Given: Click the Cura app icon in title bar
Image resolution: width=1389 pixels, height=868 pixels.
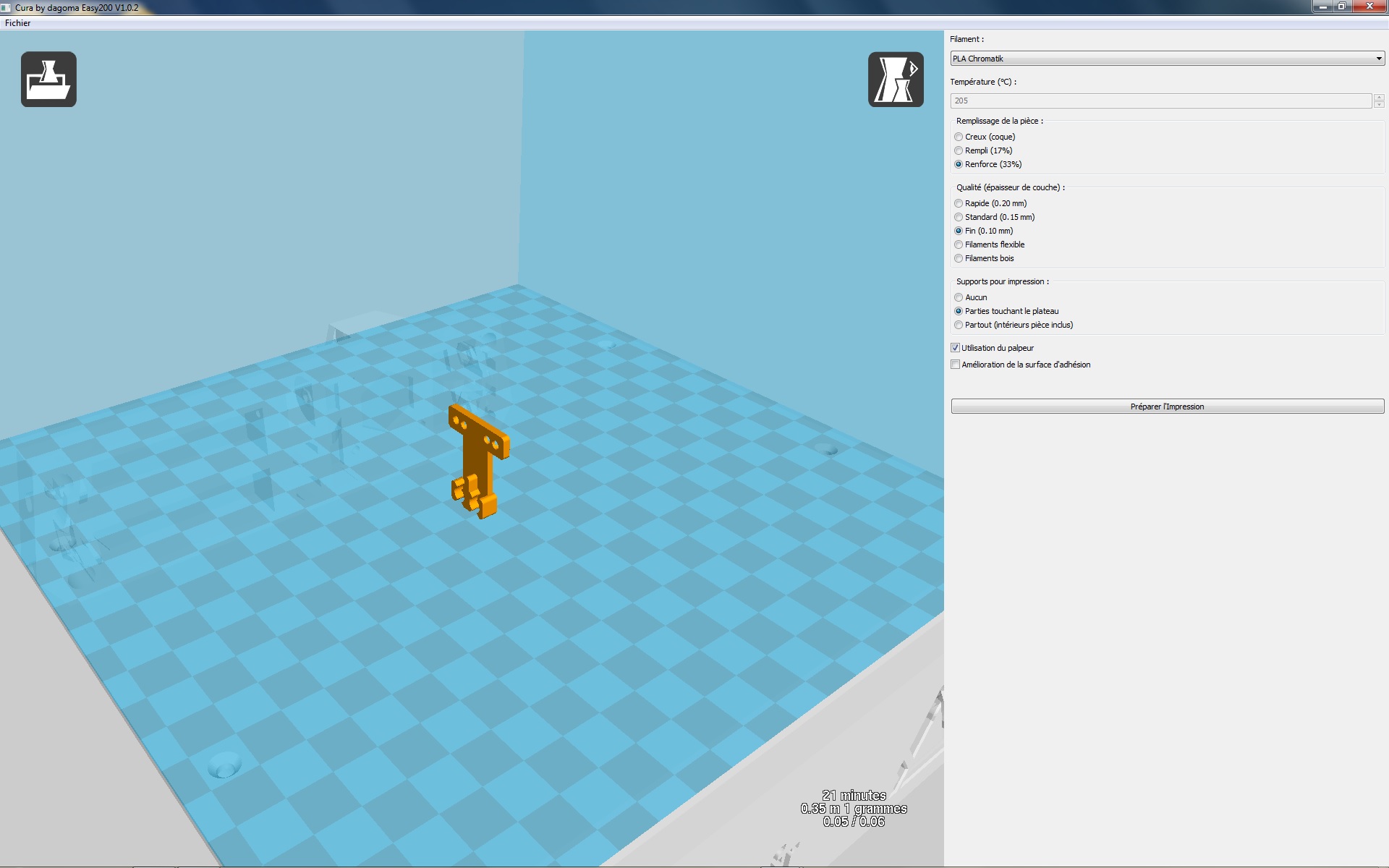Looking at the screenshot, I should point(7,7).
